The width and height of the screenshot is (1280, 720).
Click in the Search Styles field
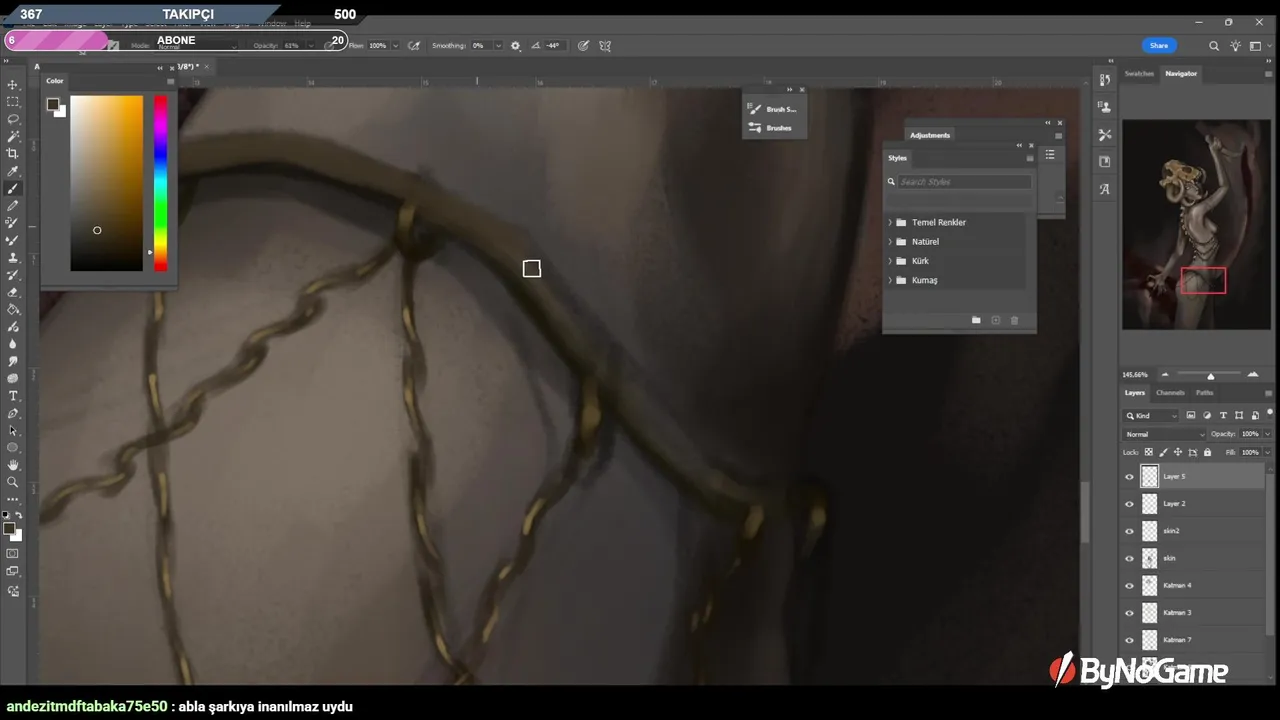(964, 182)
